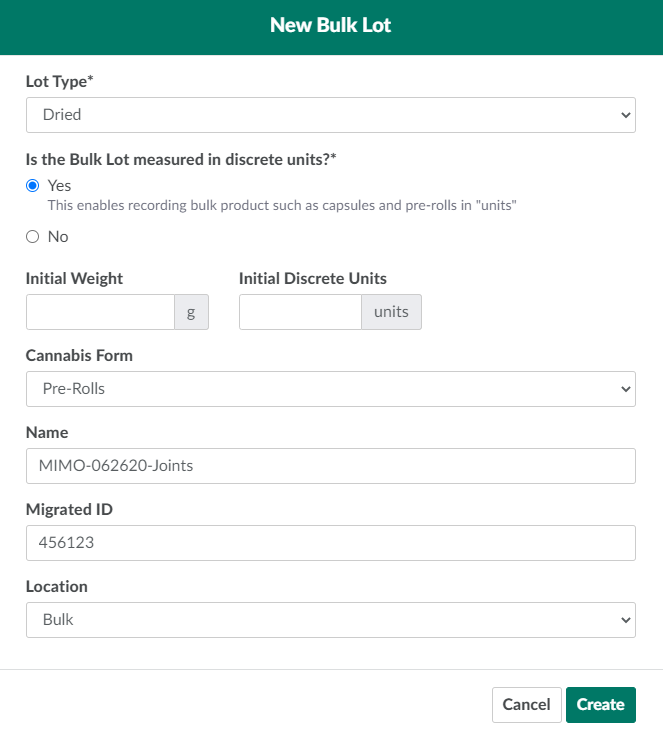This screenshot has width=663, height=735.
Task: Select the Yes radio button
Action: pyautogui.click(x=33, y=186)
